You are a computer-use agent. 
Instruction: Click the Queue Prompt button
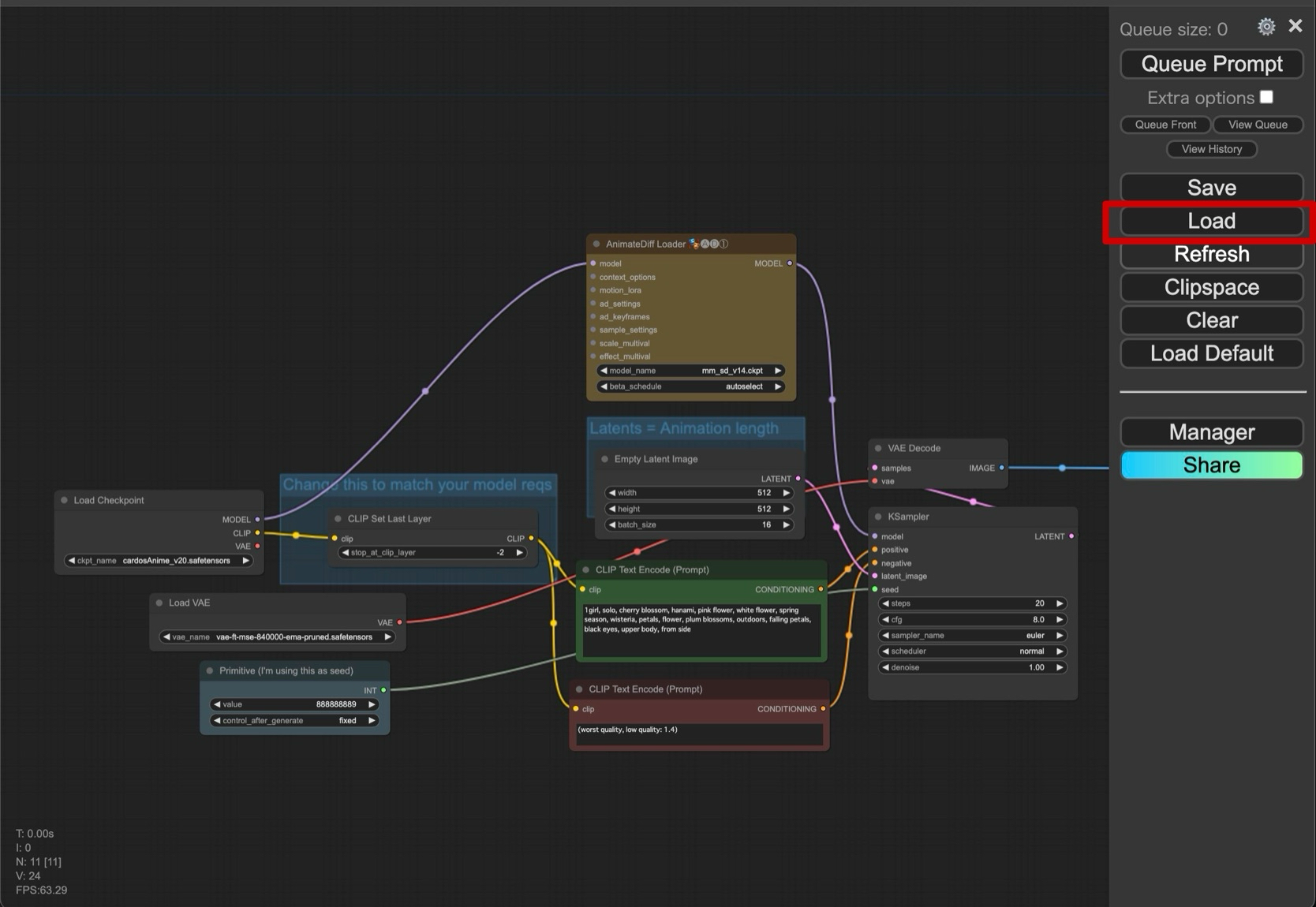(x=1211, y=64)
